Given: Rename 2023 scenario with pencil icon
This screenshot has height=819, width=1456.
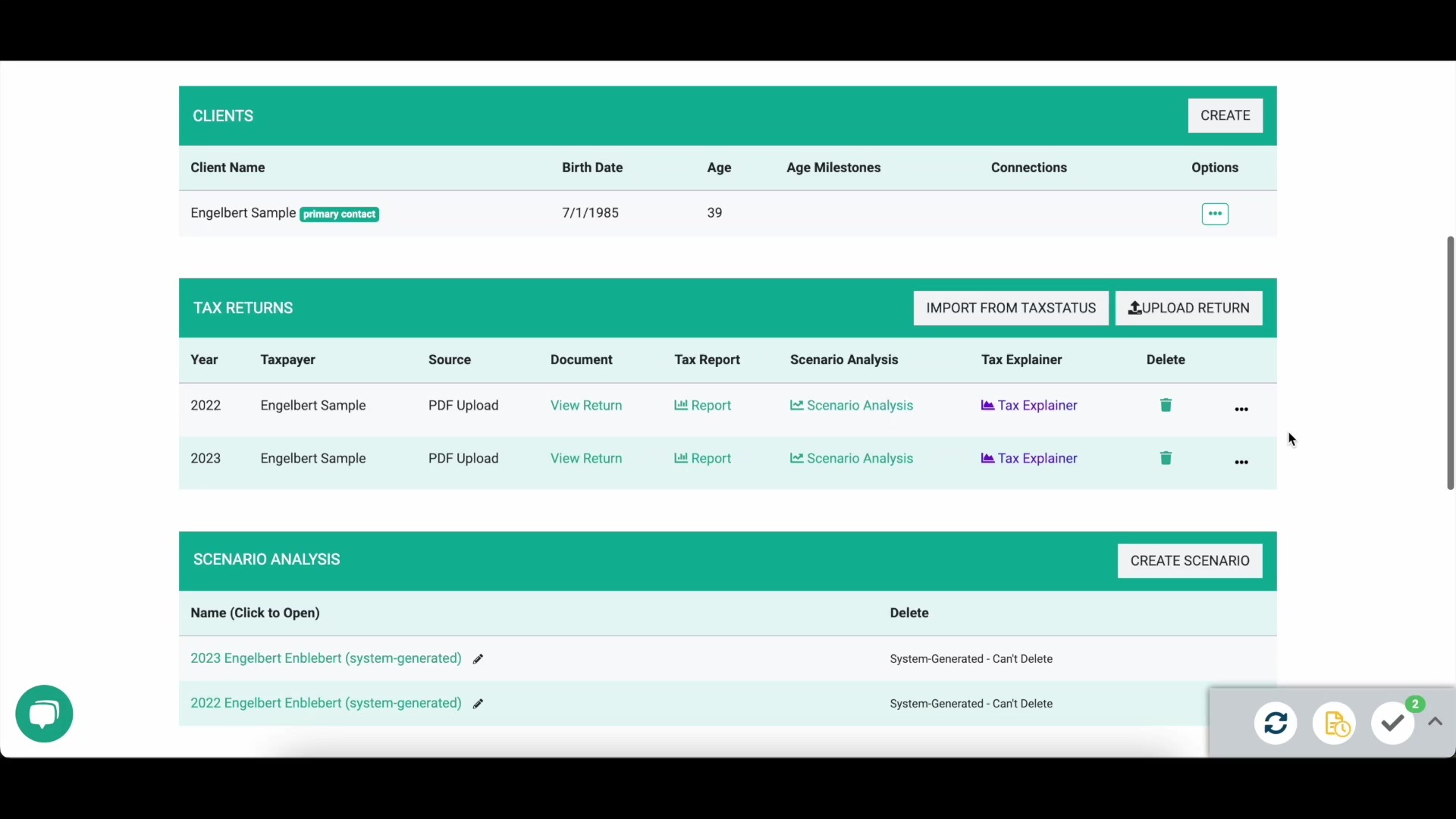Looking at the screenshot, I should [478, 659].
